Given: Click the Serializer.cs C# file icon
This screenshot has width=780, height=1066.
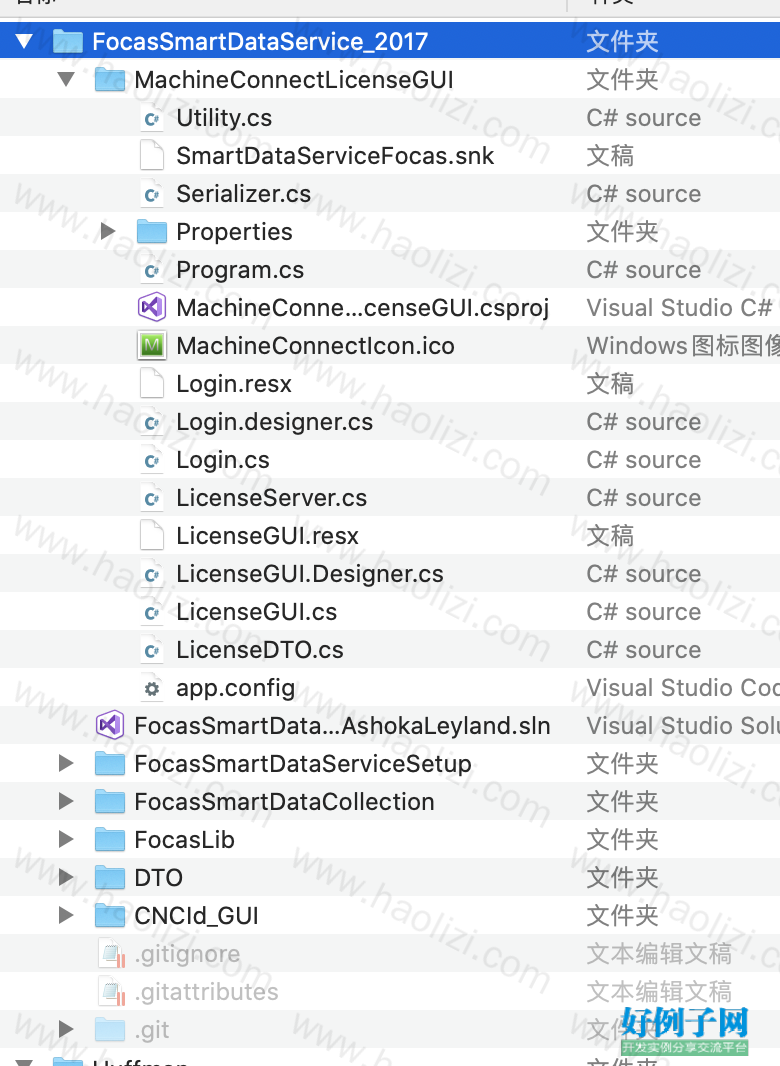Looking at the screenshot, I should click(x=152, y=194).
